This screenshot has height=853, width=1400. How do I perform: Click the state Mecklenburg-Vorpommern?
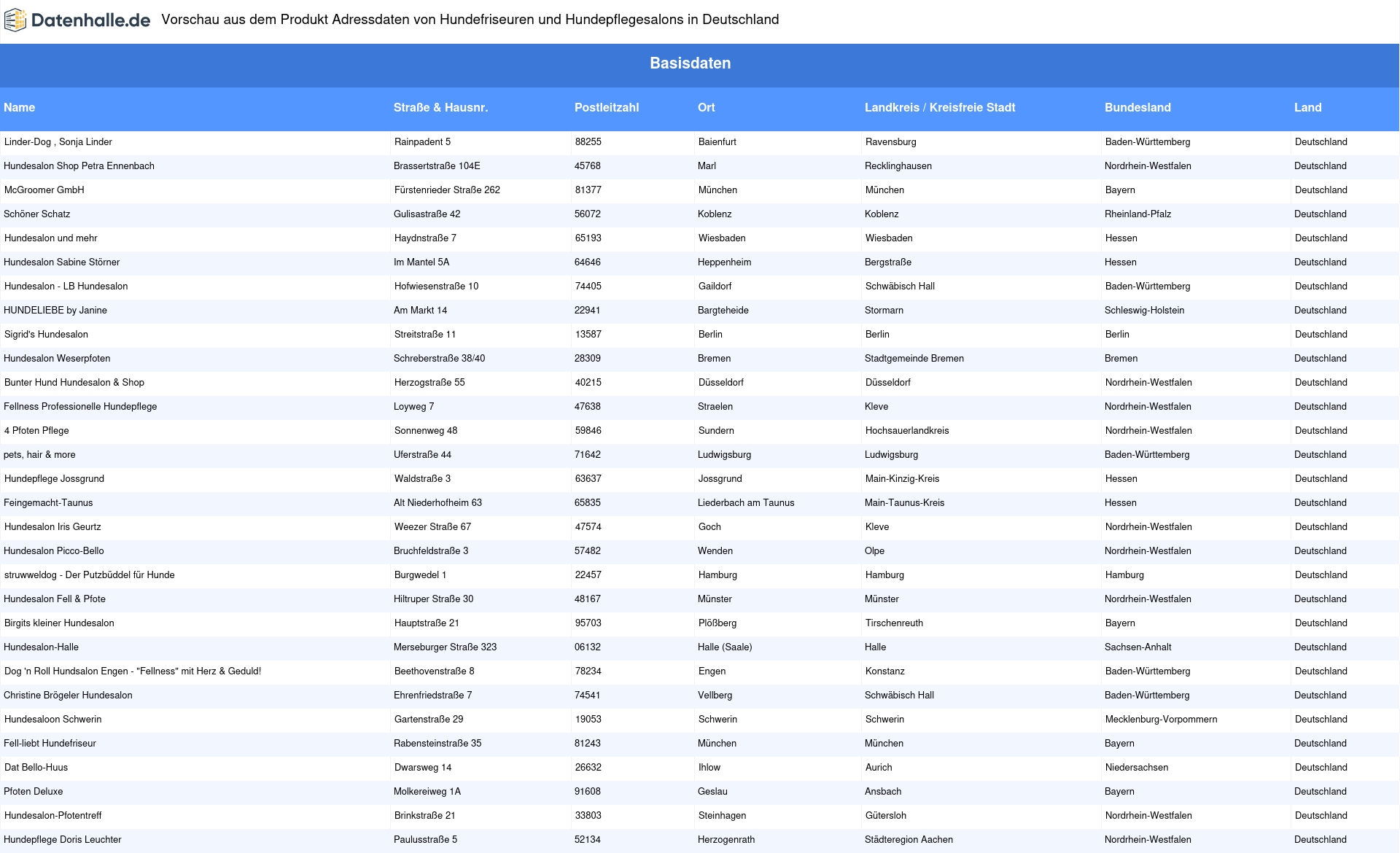pos(1162,719)
